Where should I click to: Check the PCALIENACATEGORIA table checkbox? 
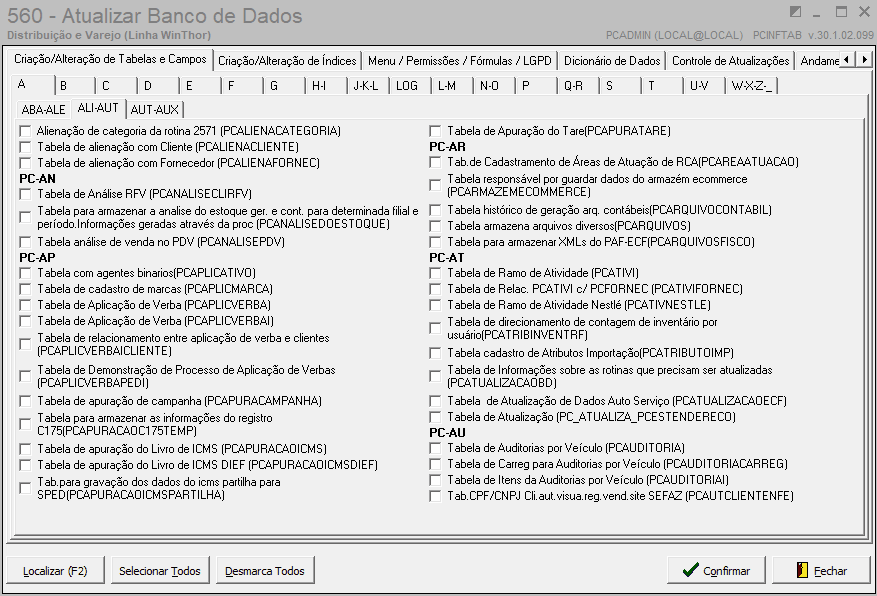(x=25, y=131)
